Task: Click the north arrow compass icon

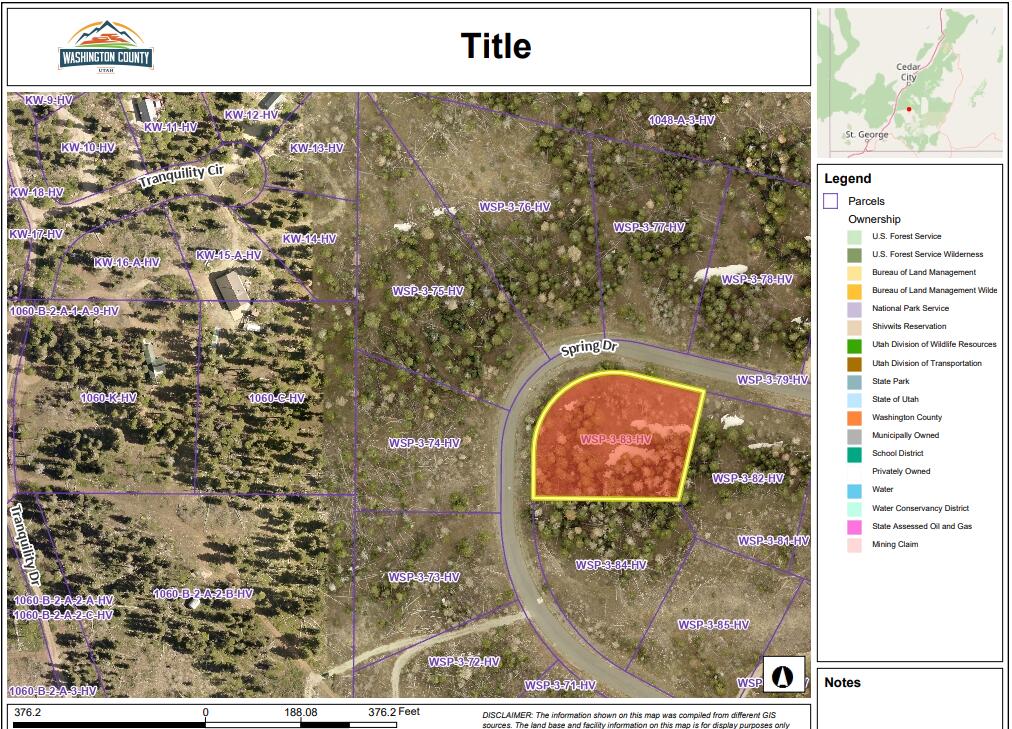Action: click(x=784, y=675)
